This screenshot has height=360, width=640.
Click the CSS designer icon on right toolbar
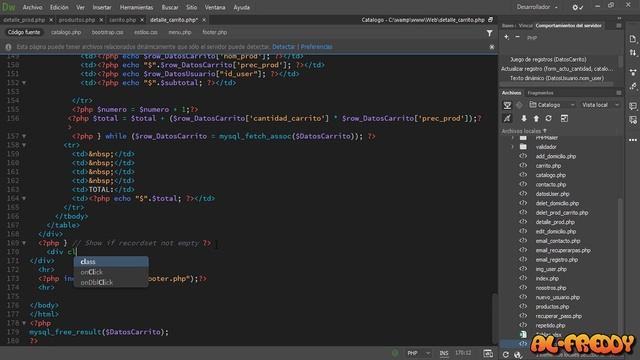click(633, 86)
